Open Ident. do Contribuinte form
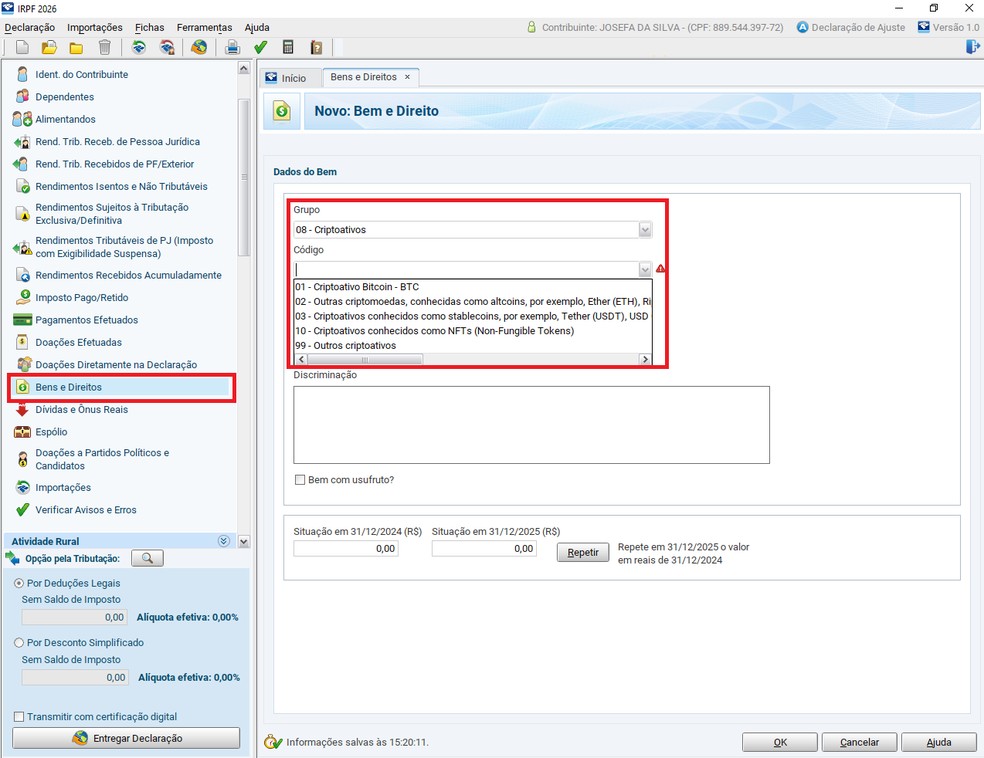The image size is (984, 758). coord(82,74)
